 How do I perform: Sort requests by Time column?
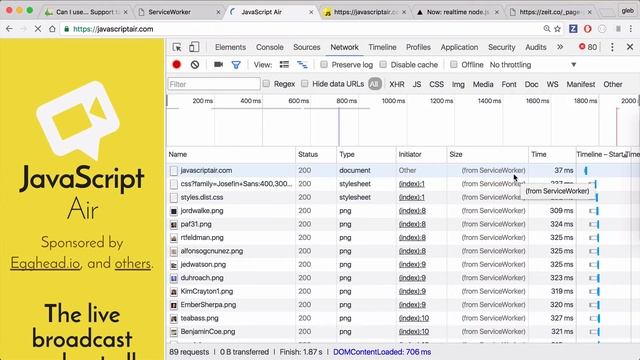(552, 154)
